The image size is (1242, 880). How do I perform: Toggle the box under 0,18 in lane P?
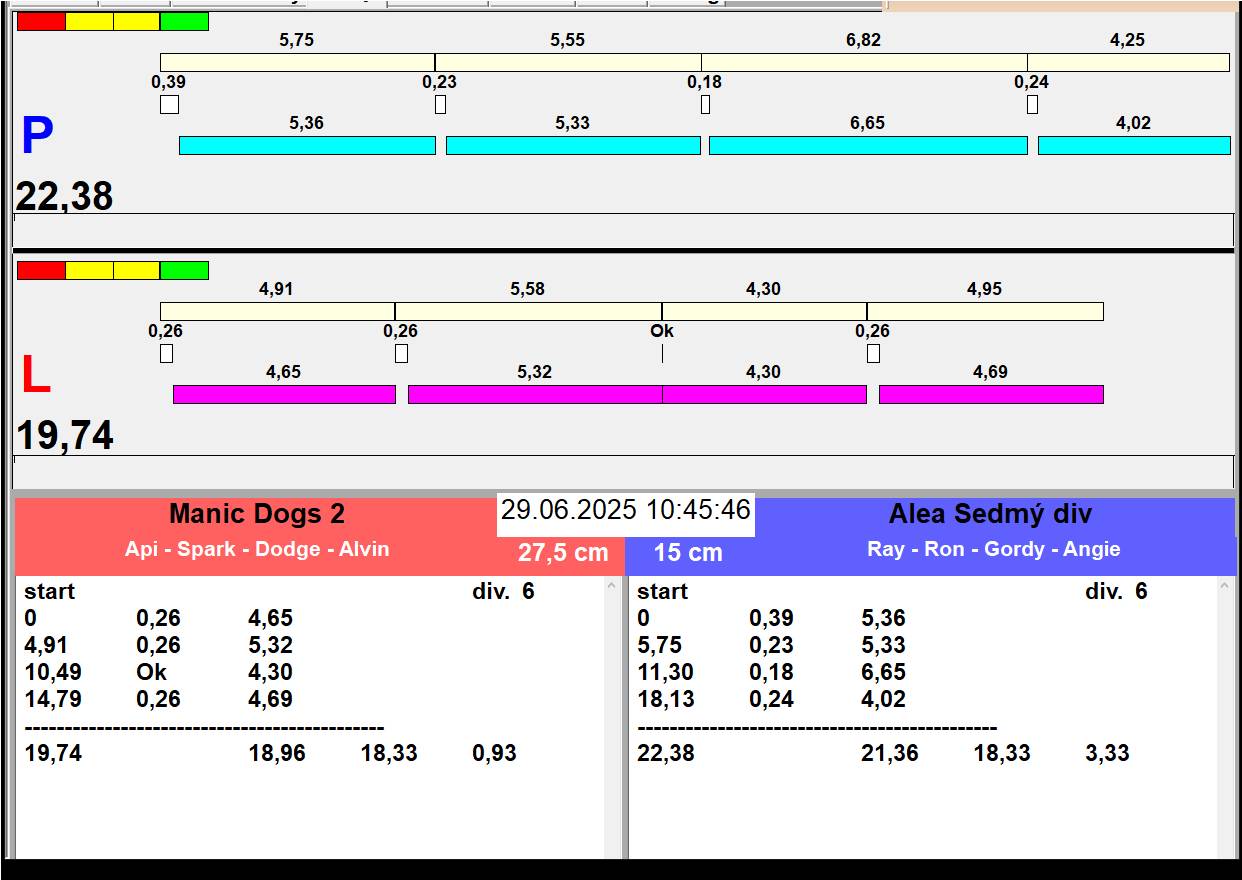pyautogui.click(x=705, y=104)
